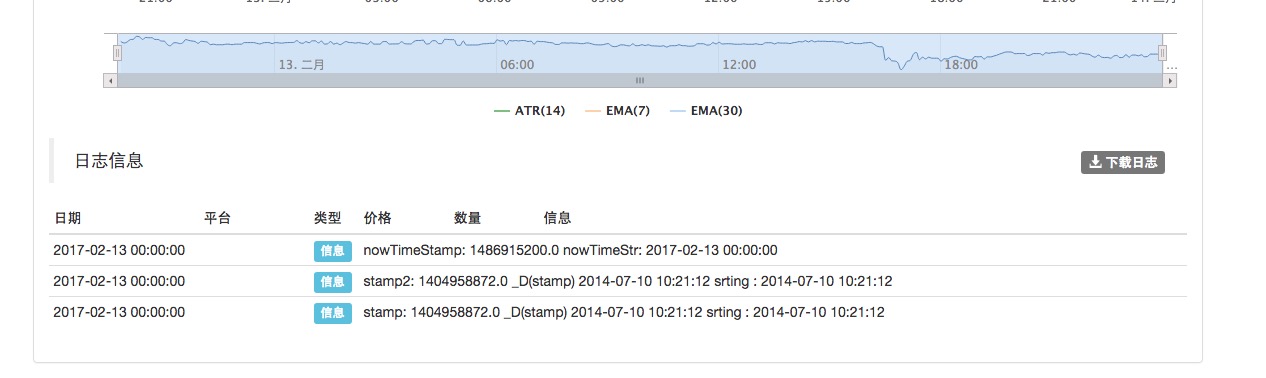
Task: Click the nowTimeStamp log message text
Action: tap(570, 250)
